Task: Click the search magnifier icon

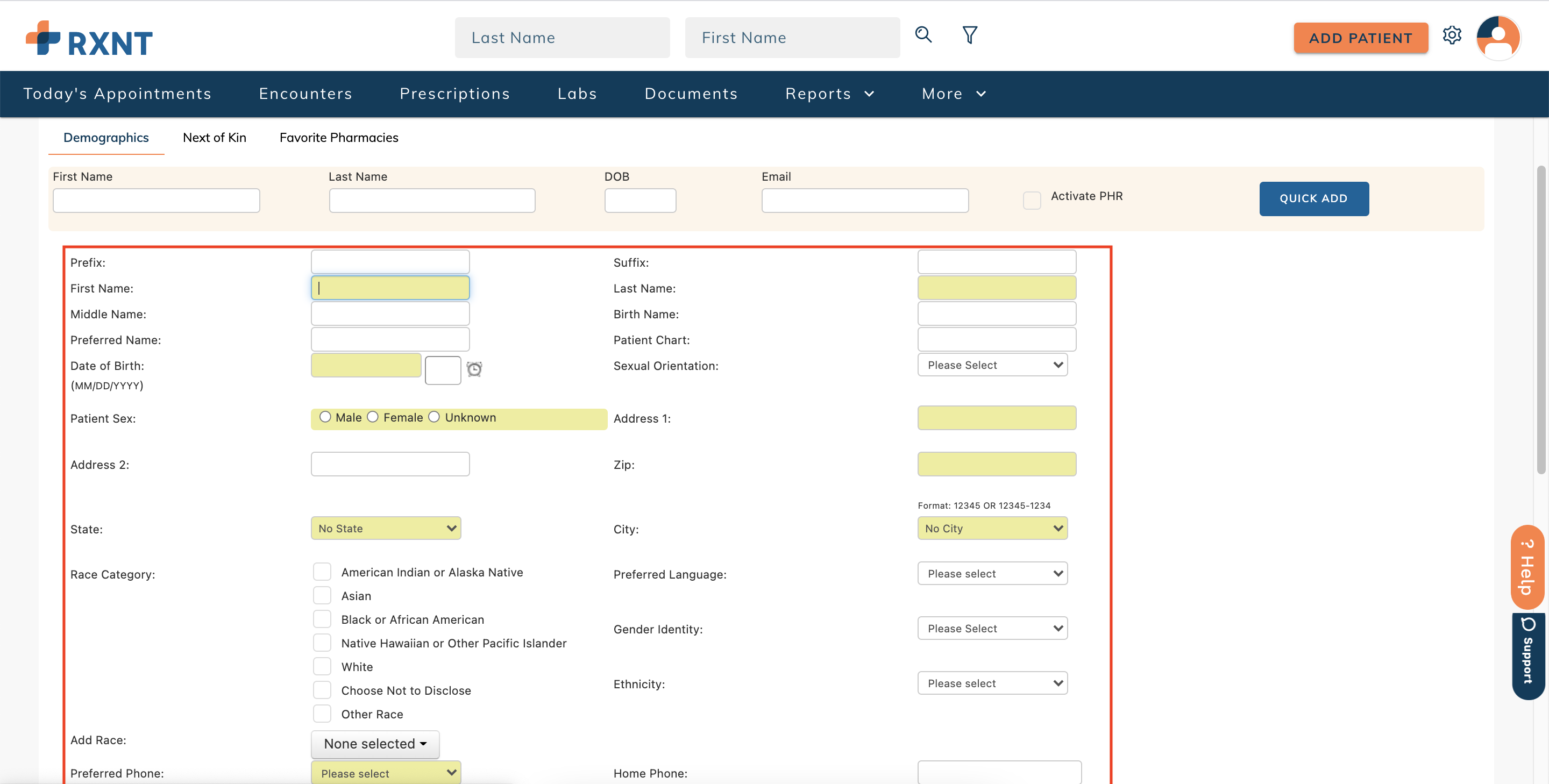Action: click(x=923, y=35)
